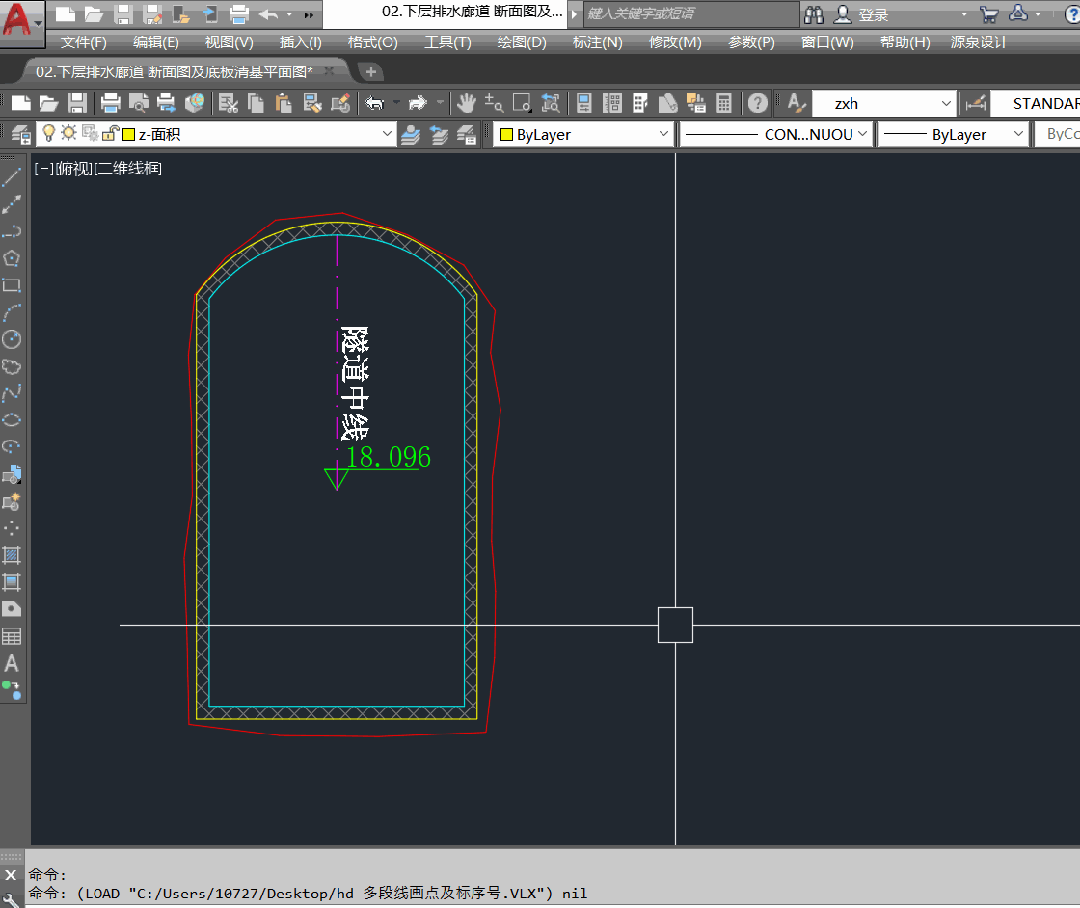This screenshot has width=1080, height=908.
Task: Select the Multiline Text tool
Action: click(12, 663)
